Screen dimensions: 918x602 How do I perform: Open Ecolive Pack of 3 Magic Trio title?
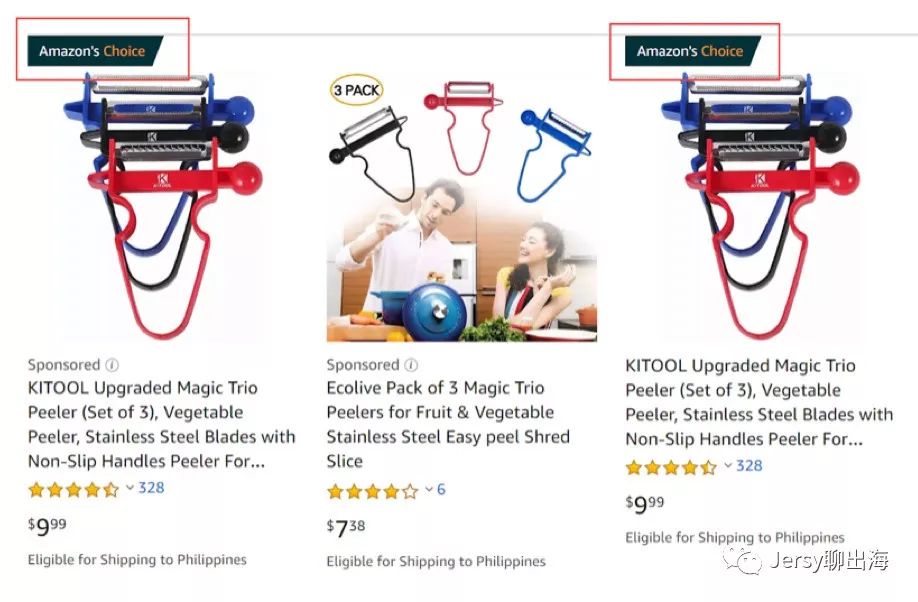[x=448, y=425]
